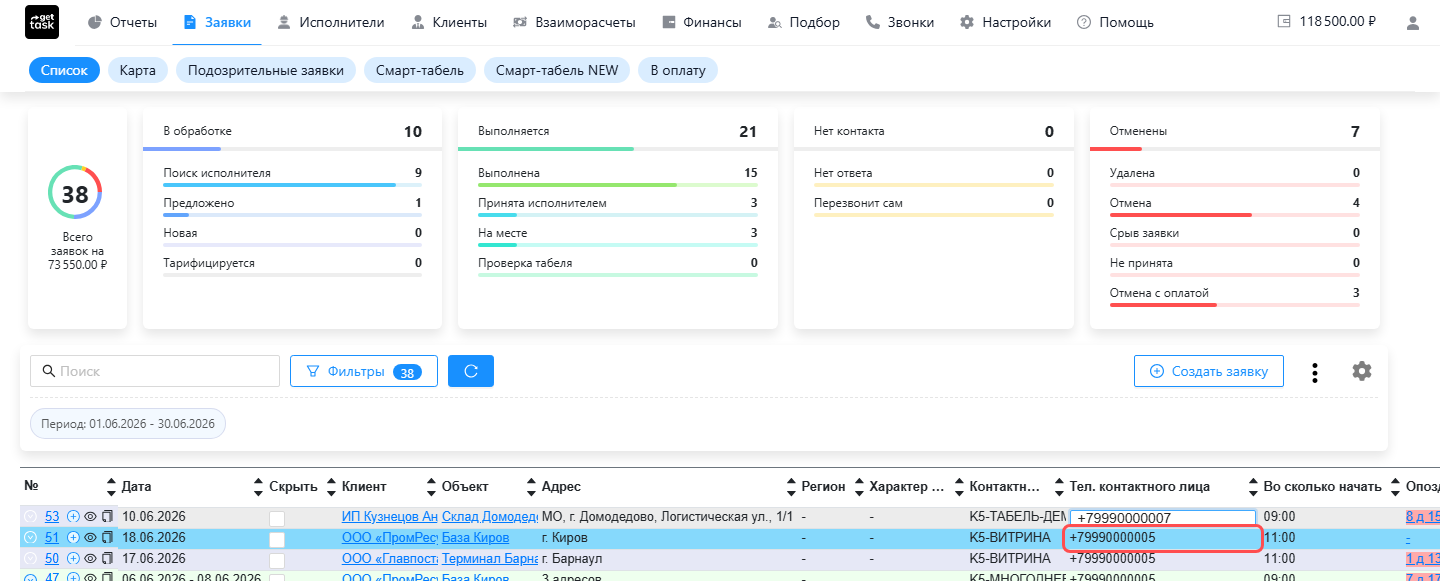1440x581 pixels.
Task: Check the Скрыть box for request 51
Action: 277,539
